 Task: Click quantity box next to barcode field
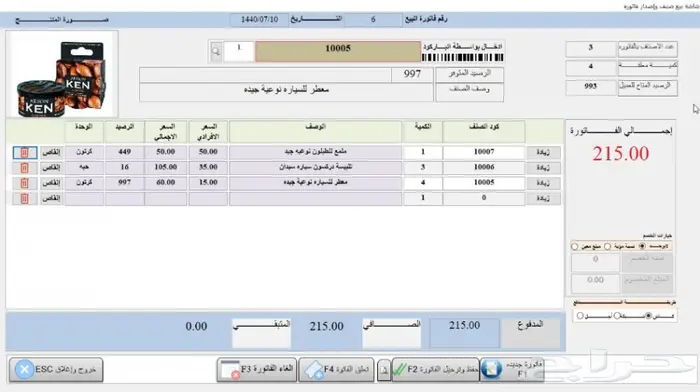coord(238,51)
